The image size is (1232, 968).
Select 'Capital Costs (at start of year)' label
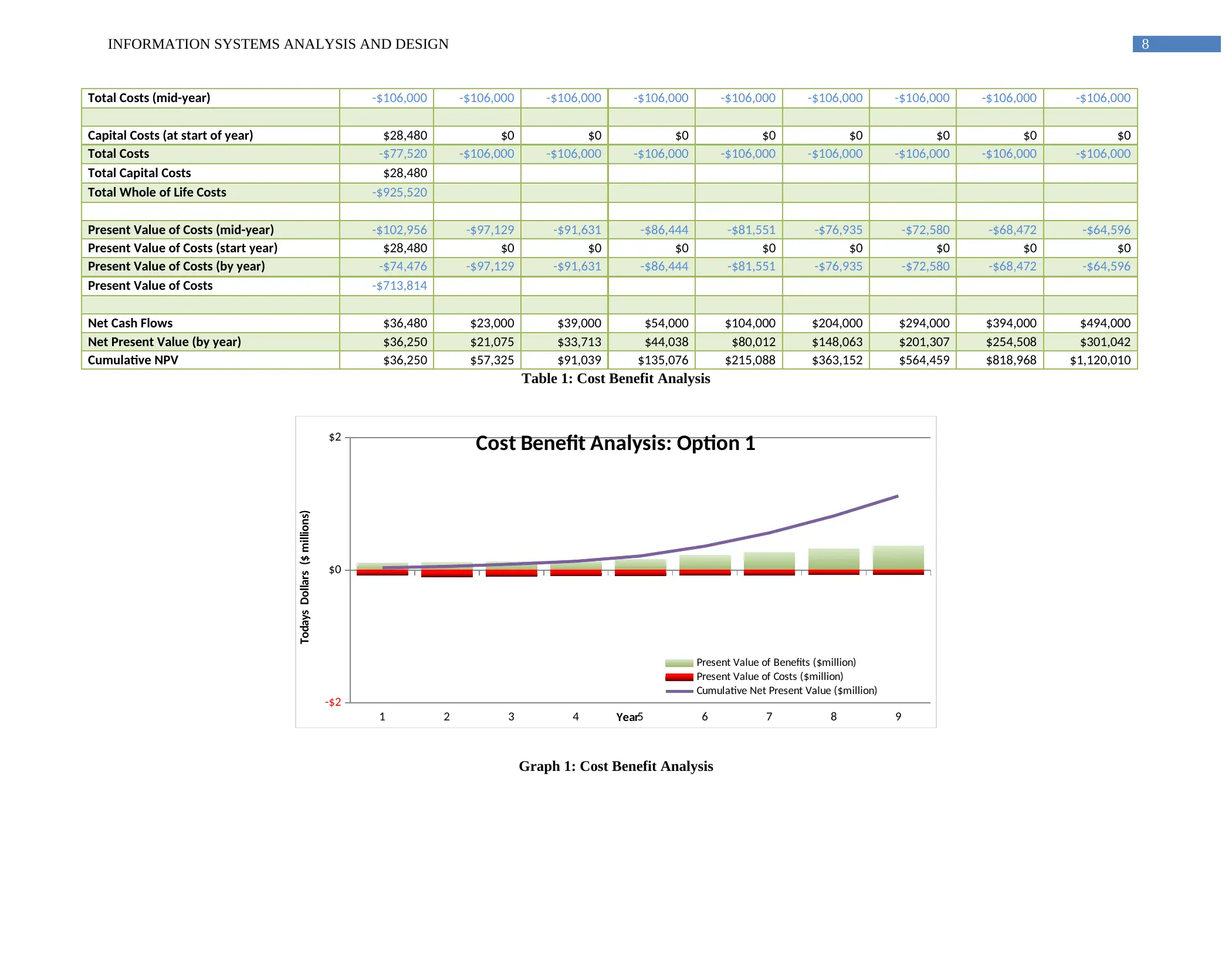pos(170,136)
